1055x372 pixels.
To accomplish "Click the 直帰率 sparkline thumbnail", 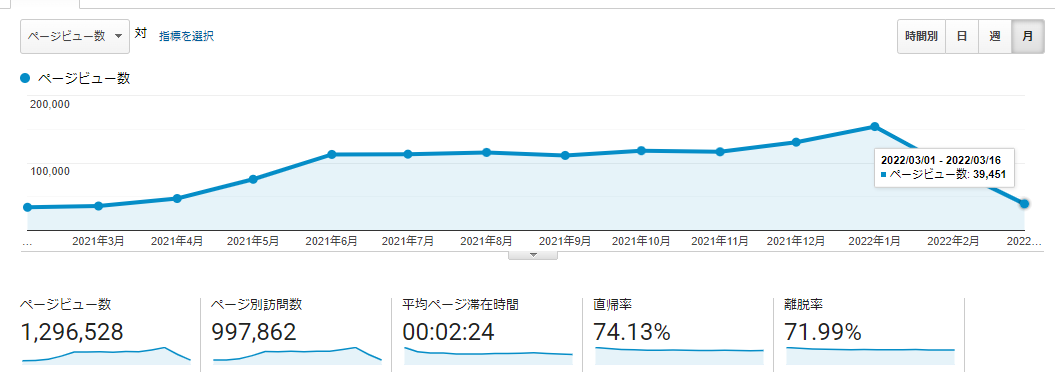I will (679, 355).
